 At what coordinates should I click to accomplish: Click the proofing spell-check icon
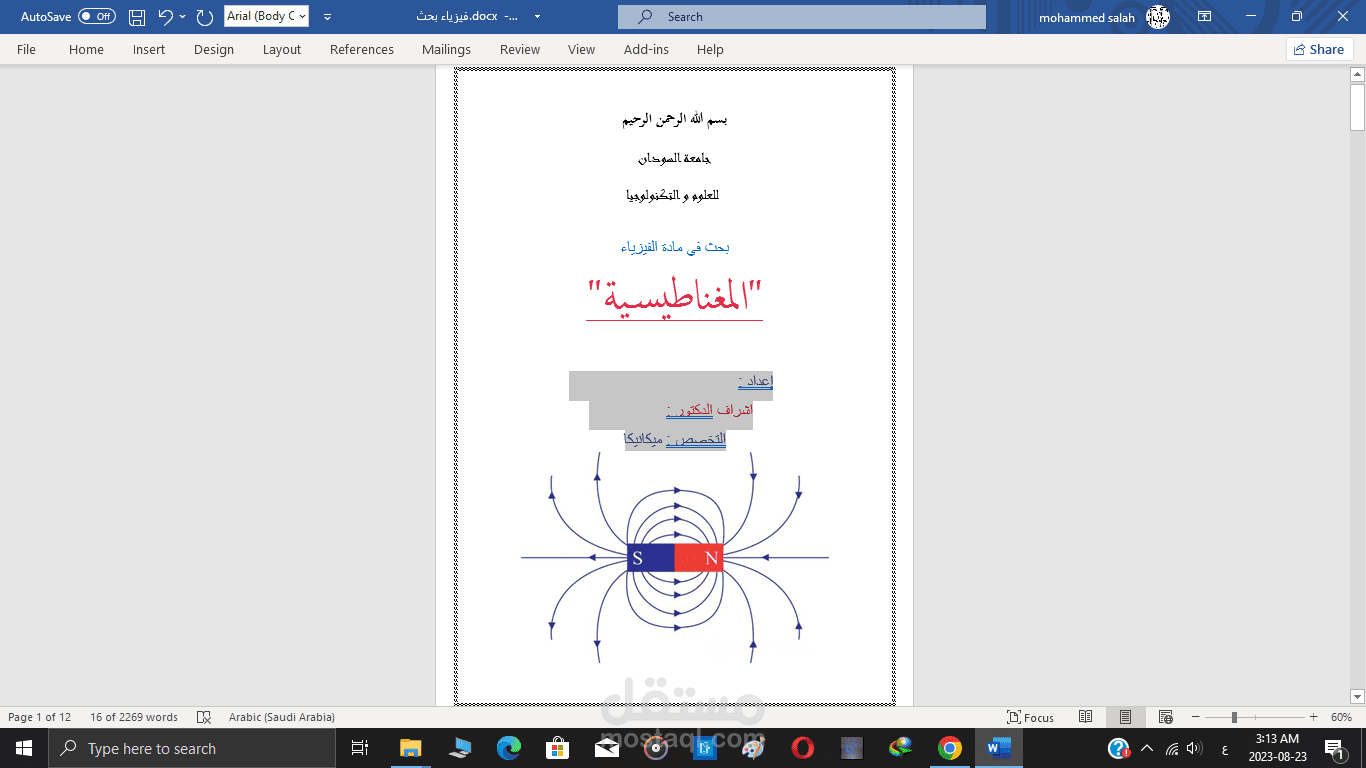(204, 717)
